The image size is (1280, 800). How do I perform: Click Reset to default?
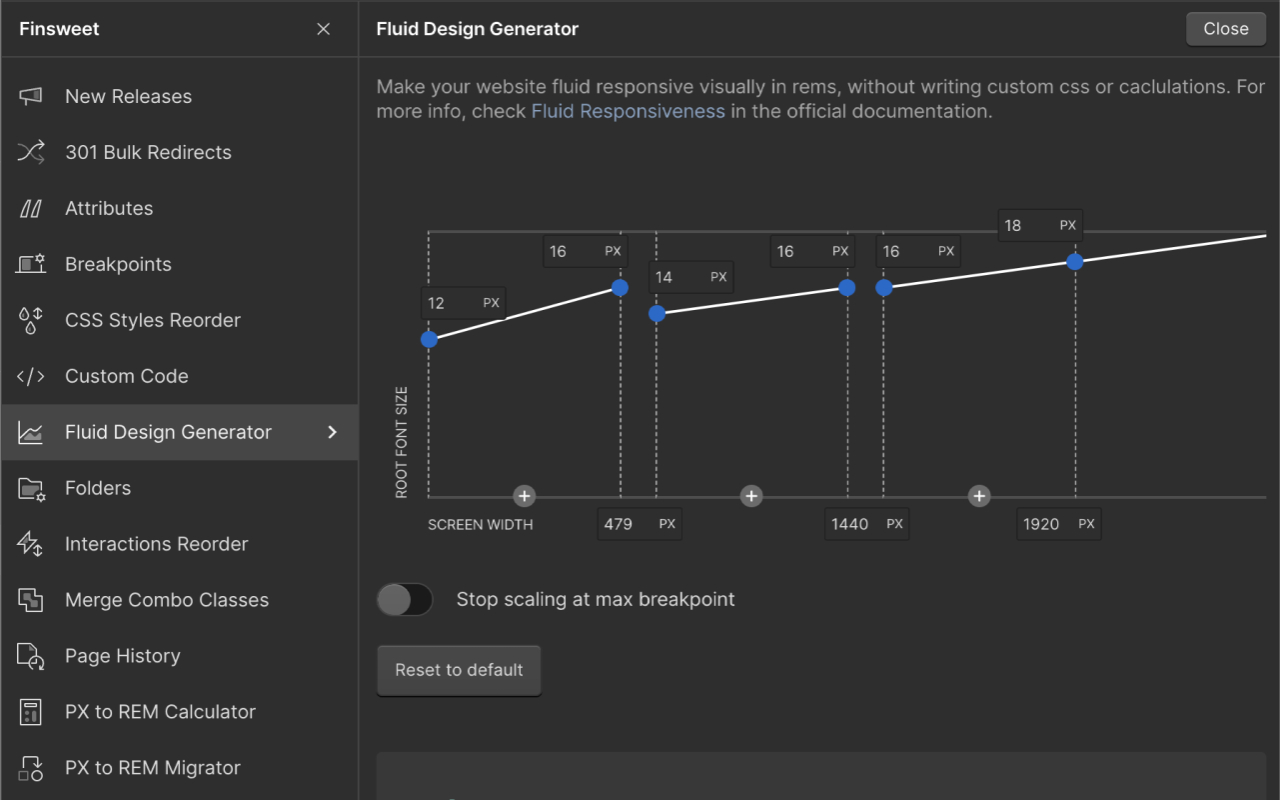click(x=458, y=670)
